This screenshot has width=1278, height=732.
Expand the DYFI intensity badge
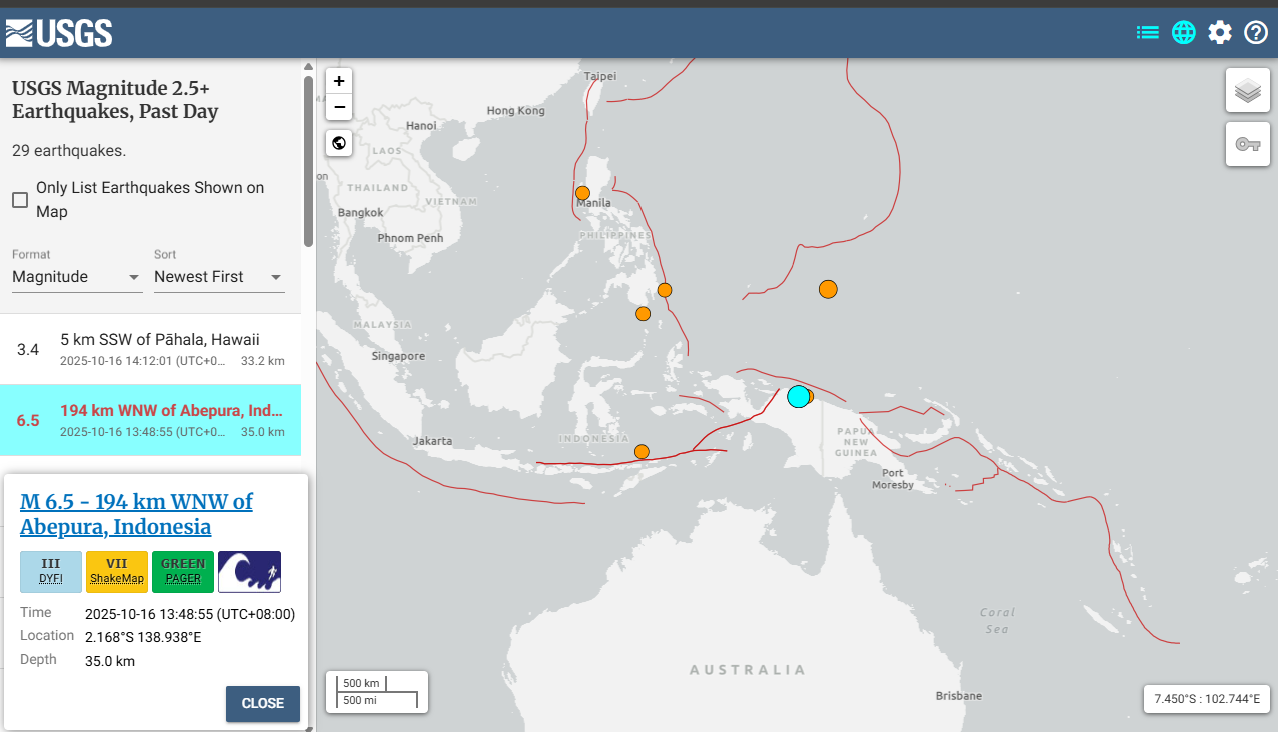click(50, 571)
